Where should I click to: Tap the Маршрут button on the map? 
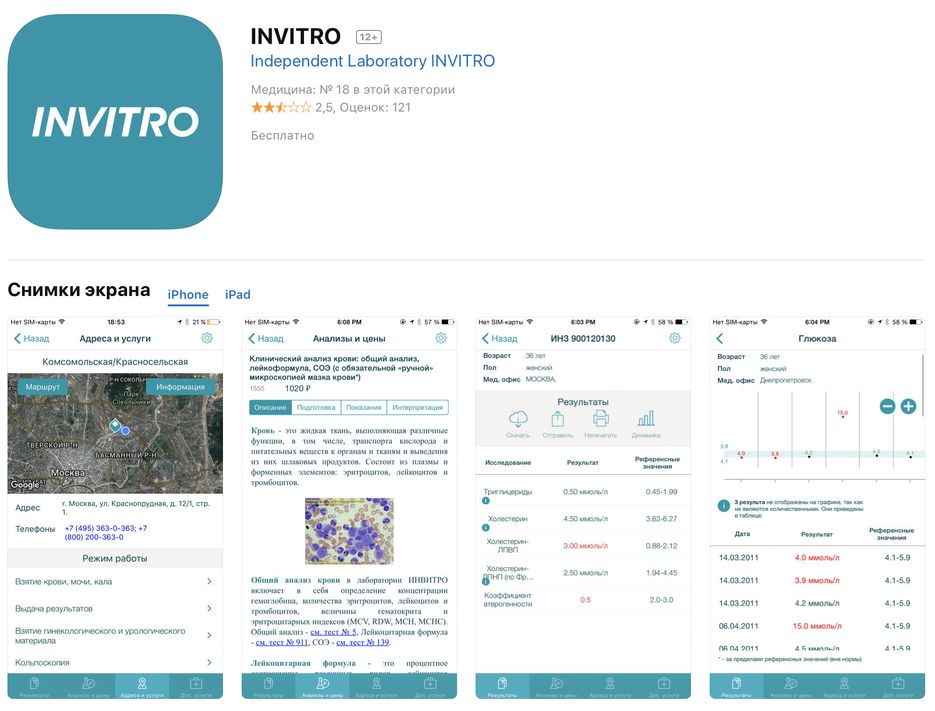(x=43, y=387)
